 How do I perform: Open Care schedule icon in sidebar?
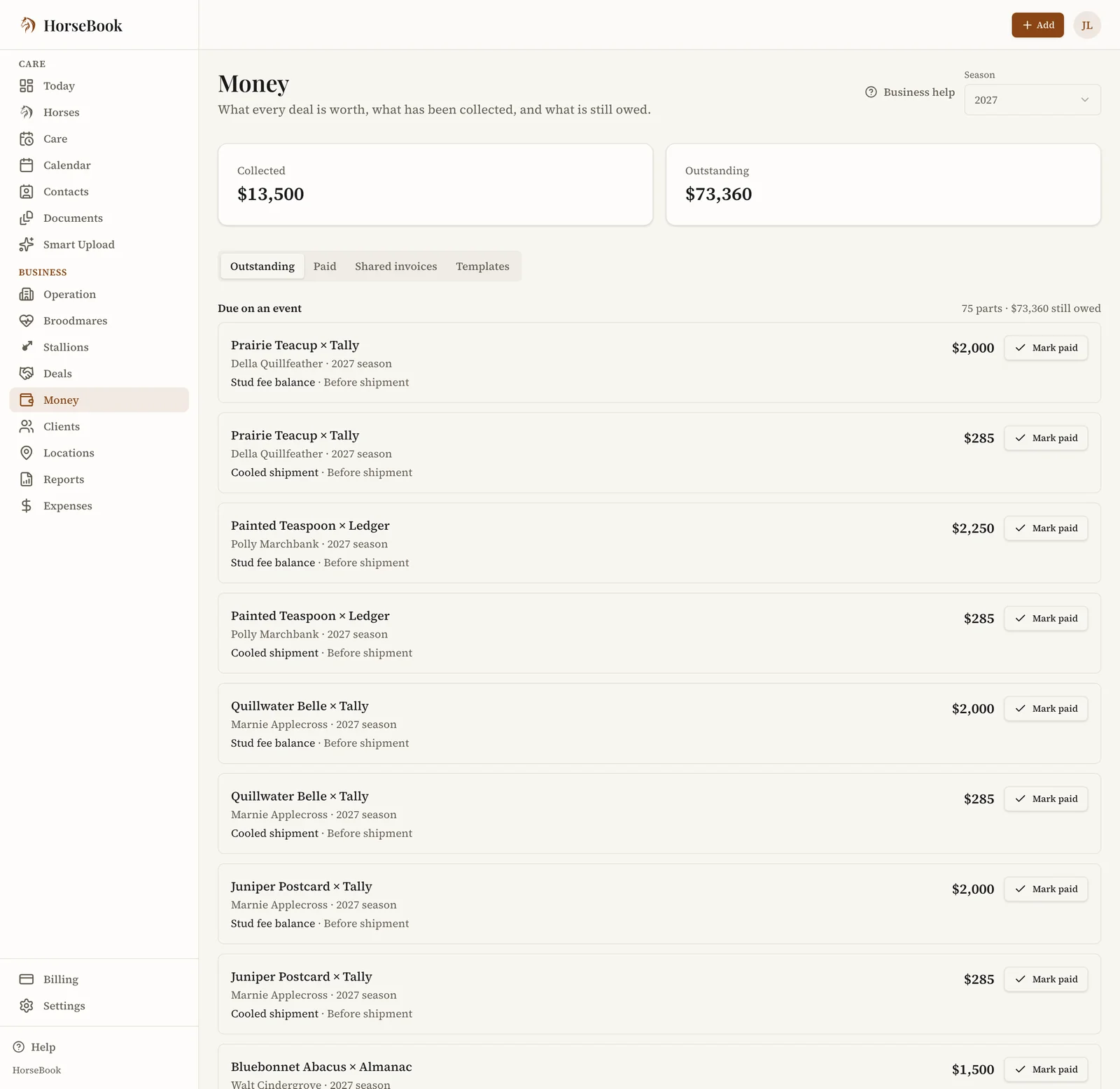(x=27, y=139)
